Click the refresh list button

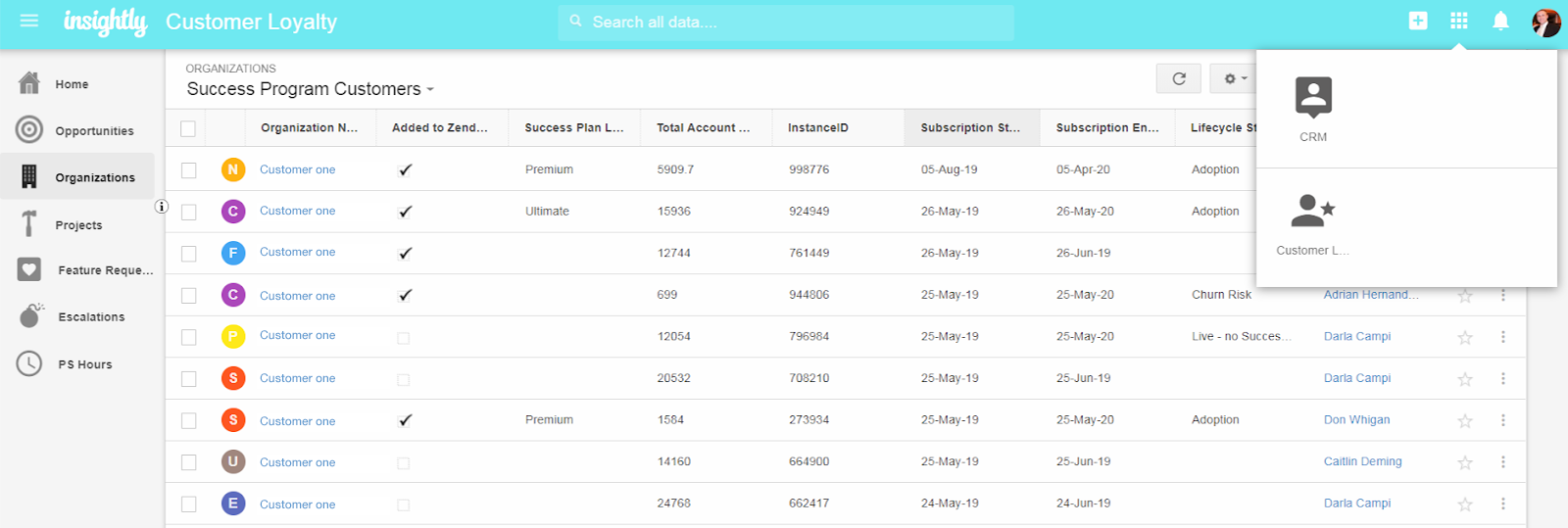point(1179,78)
